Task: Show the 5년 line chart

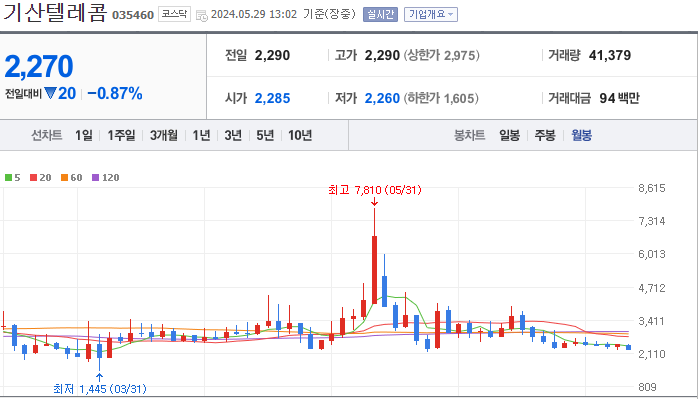Action: [x=265, y=135]
